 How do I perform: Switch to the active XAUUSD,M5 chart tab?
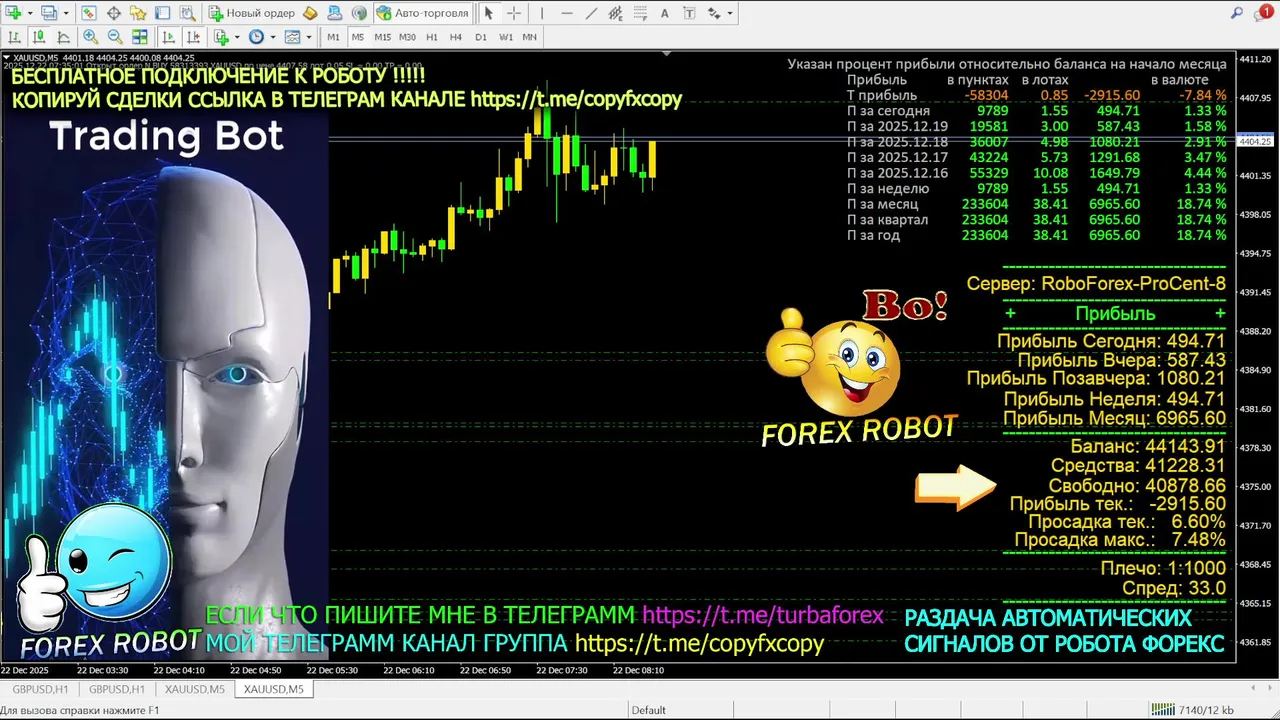pos(273,689)
